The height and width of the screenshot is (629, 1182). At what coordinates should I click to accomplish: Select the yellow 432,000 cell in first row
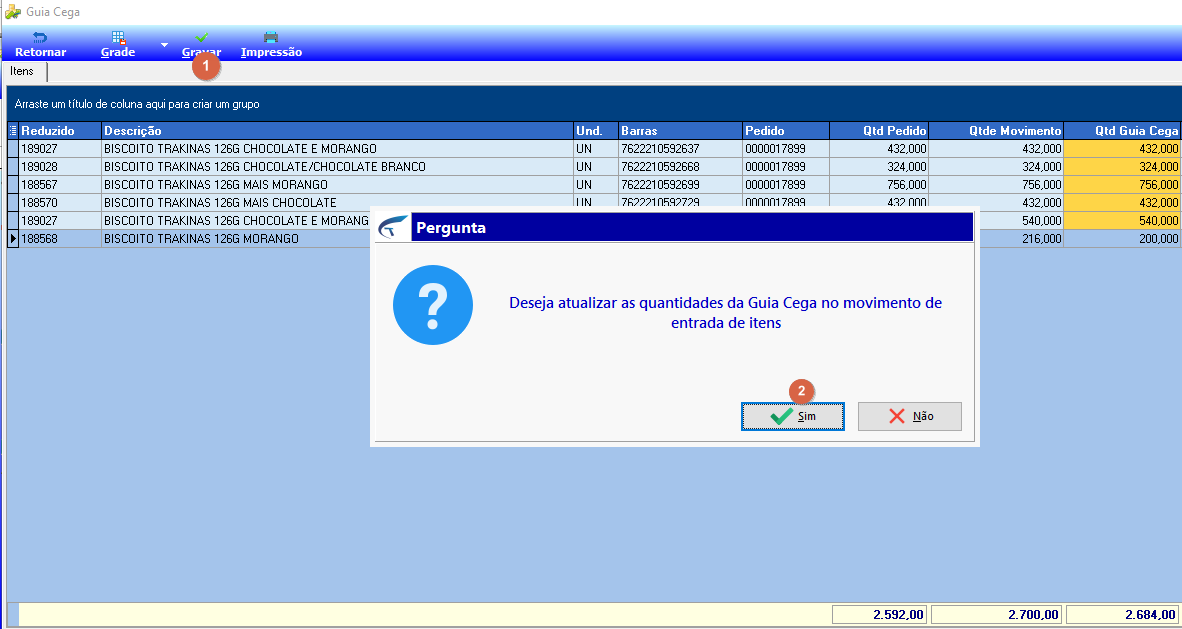[x=1122, y=149]
